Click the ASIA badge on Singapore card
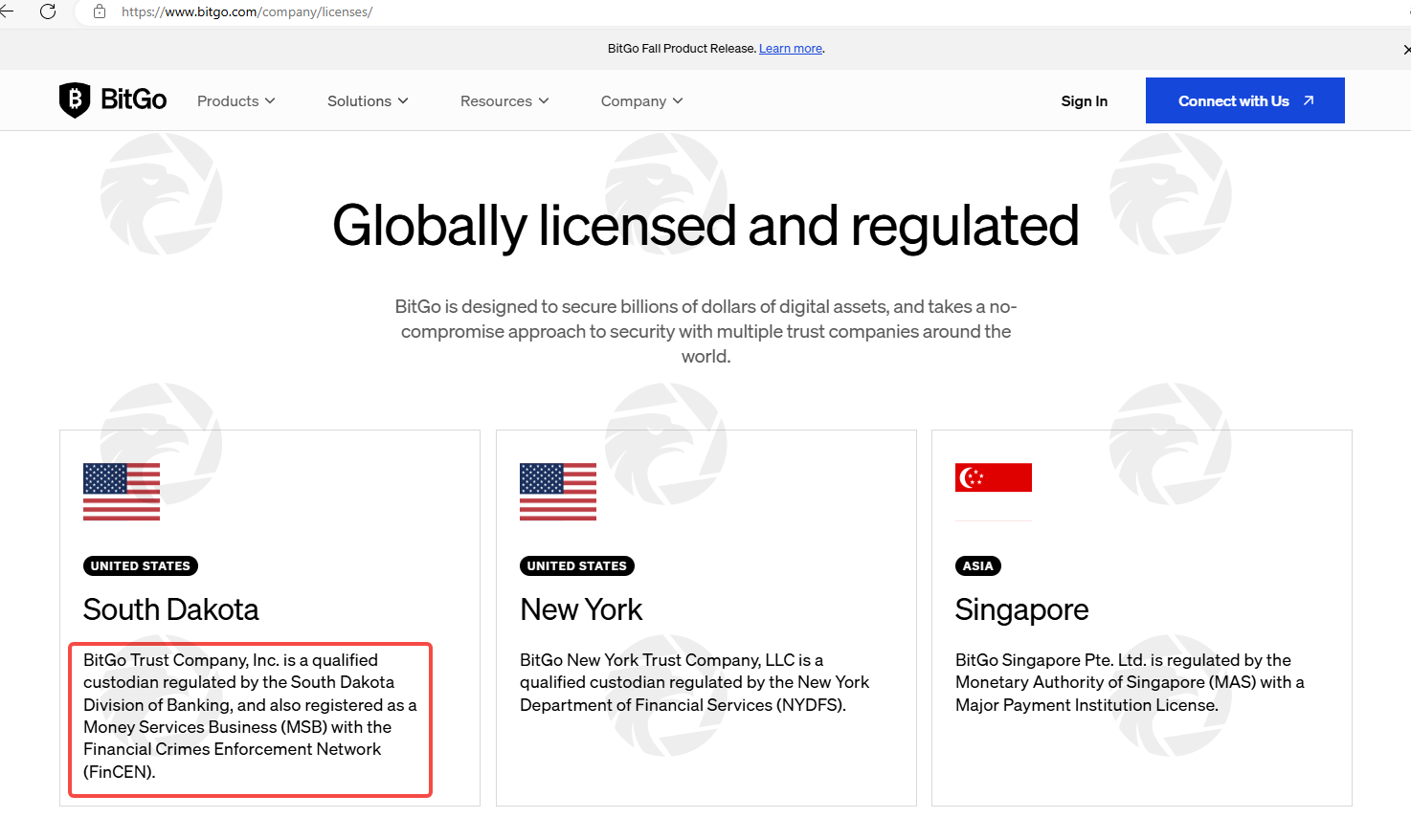 click(x=978, y=566)
